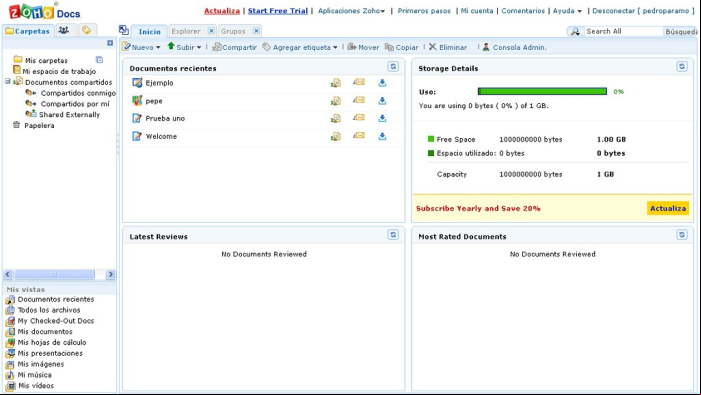Refresh the Most Rated Documents panel
This screenshot has width=701, height=395.
[682, 235]
